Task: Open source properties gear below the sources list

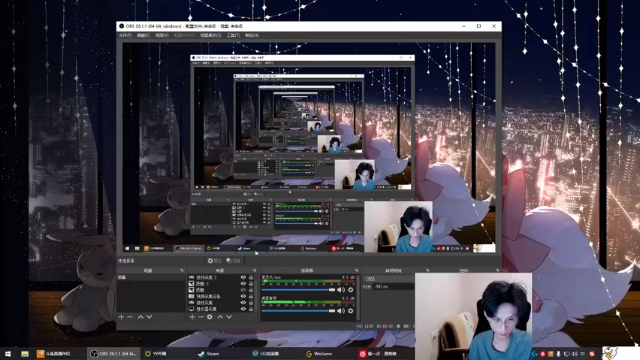Action: [210, 317]
